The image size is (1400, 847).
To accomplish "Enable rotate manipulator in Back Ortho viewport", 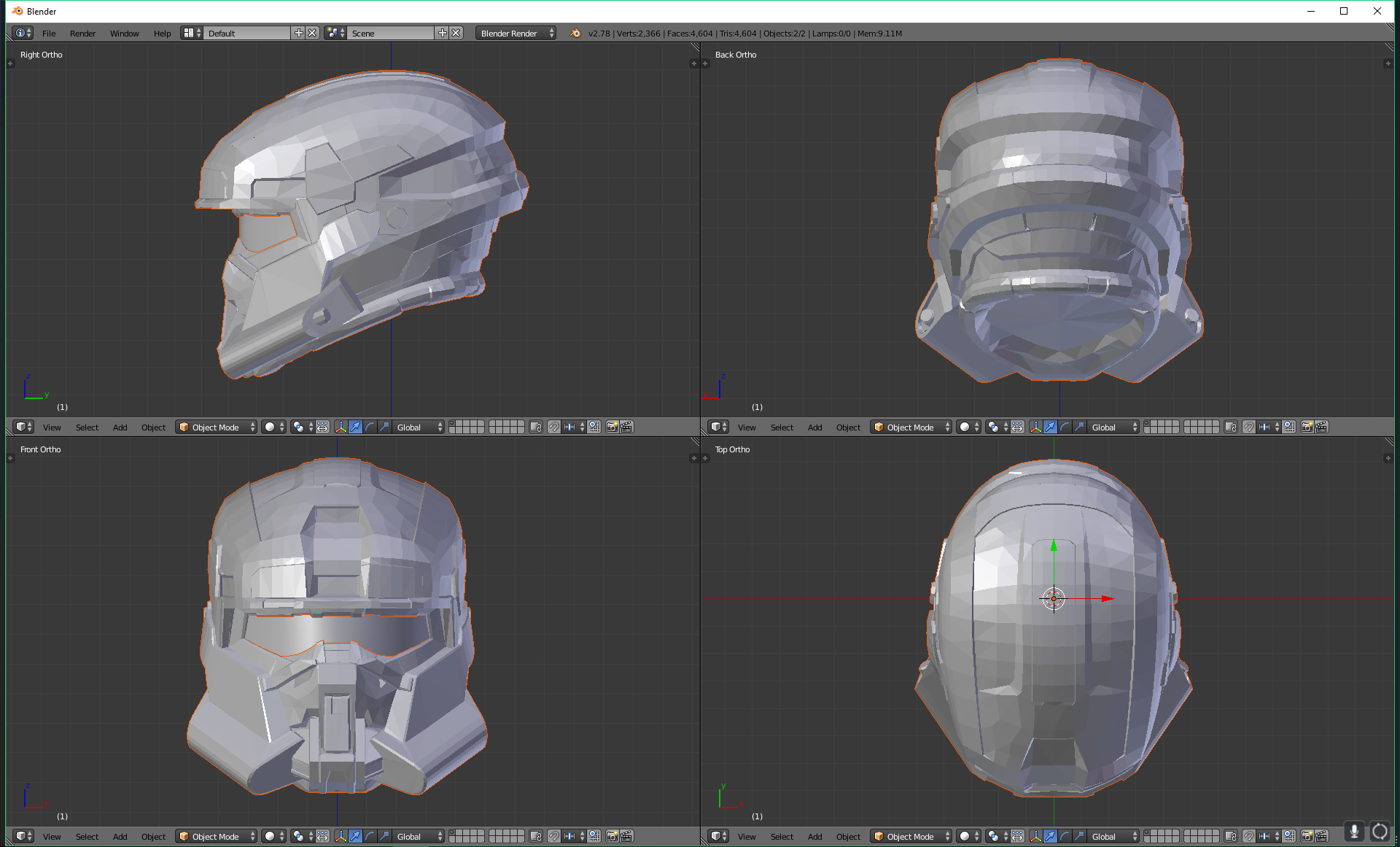I will (1065, 427).
